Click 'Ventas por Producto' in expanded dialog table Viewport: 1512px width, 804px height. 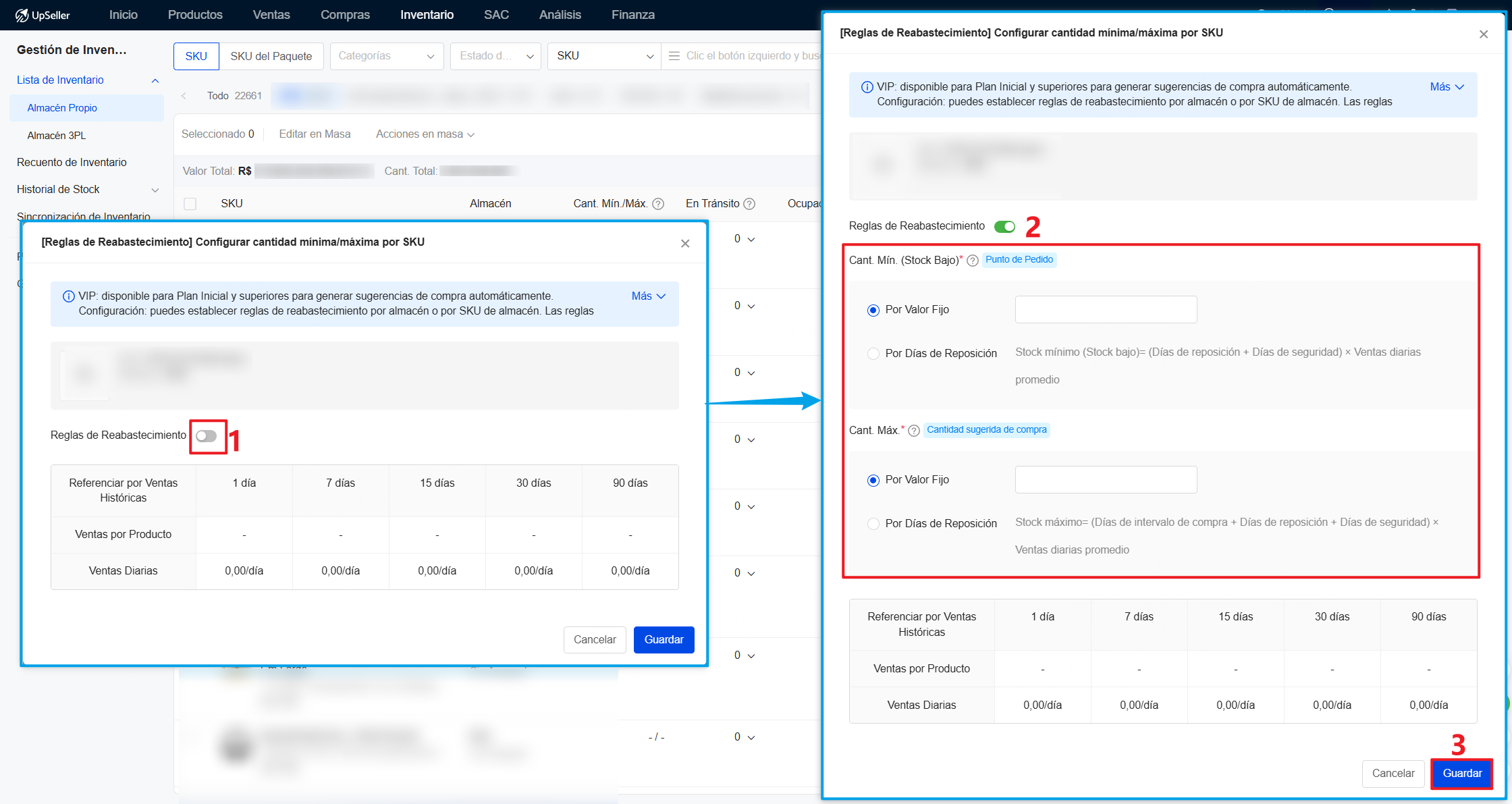click(x=921, y=669)
